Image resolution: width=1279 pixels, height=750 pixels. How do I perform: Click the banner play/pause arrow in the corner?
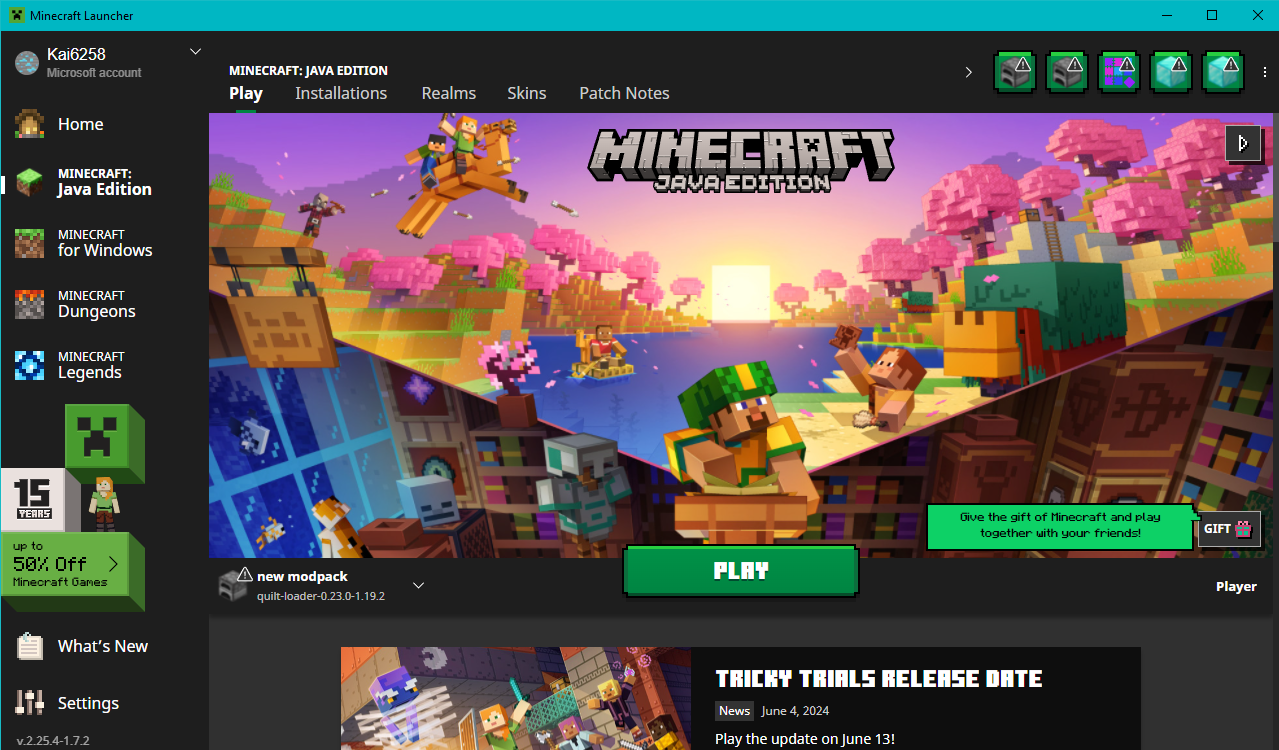coord(1243,143)
